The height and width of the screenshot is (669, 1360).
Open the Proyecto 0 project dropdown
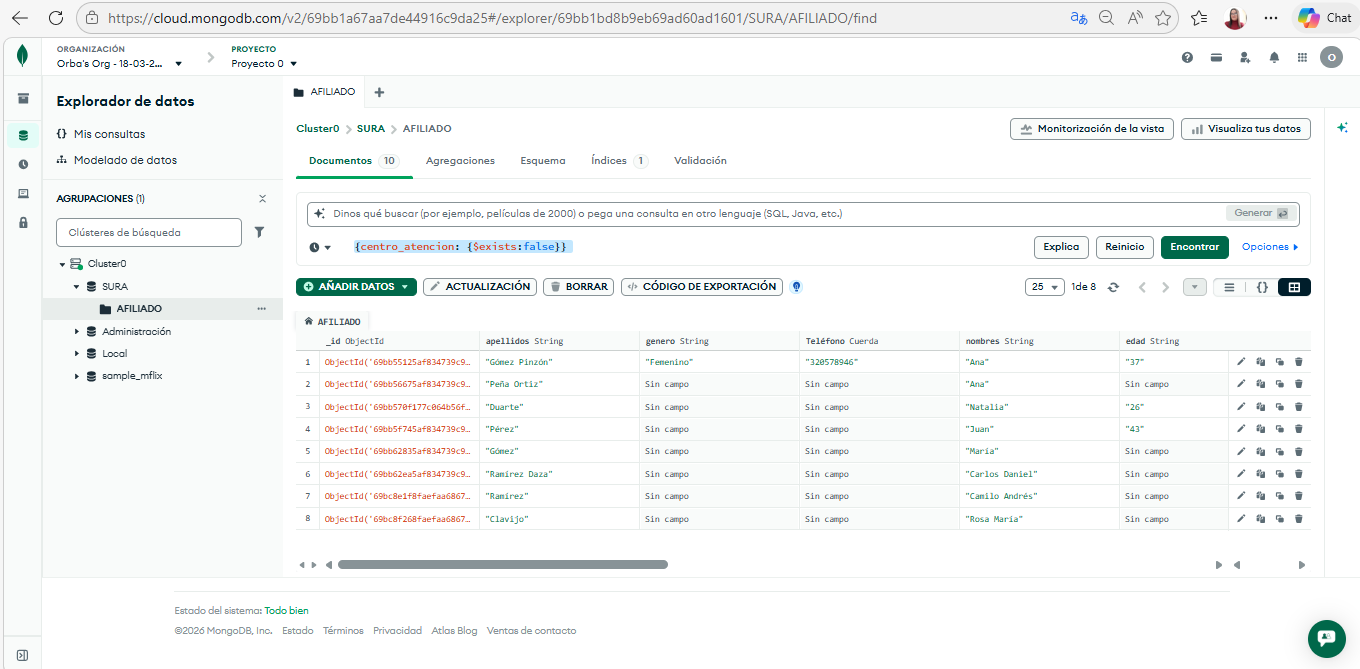[264, 64]
